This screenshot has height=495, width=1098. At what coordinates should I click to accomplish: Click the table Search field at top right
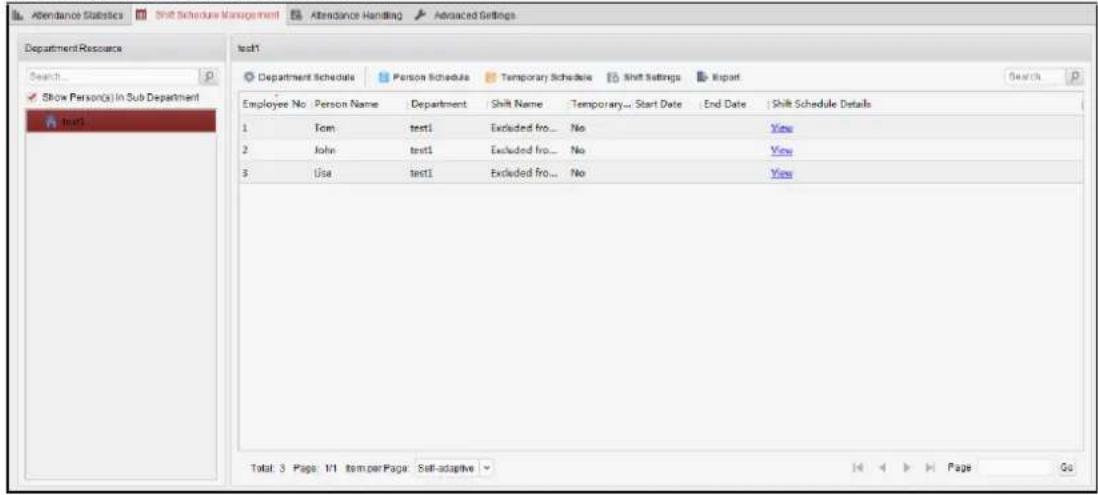(x=1035, y=76)
